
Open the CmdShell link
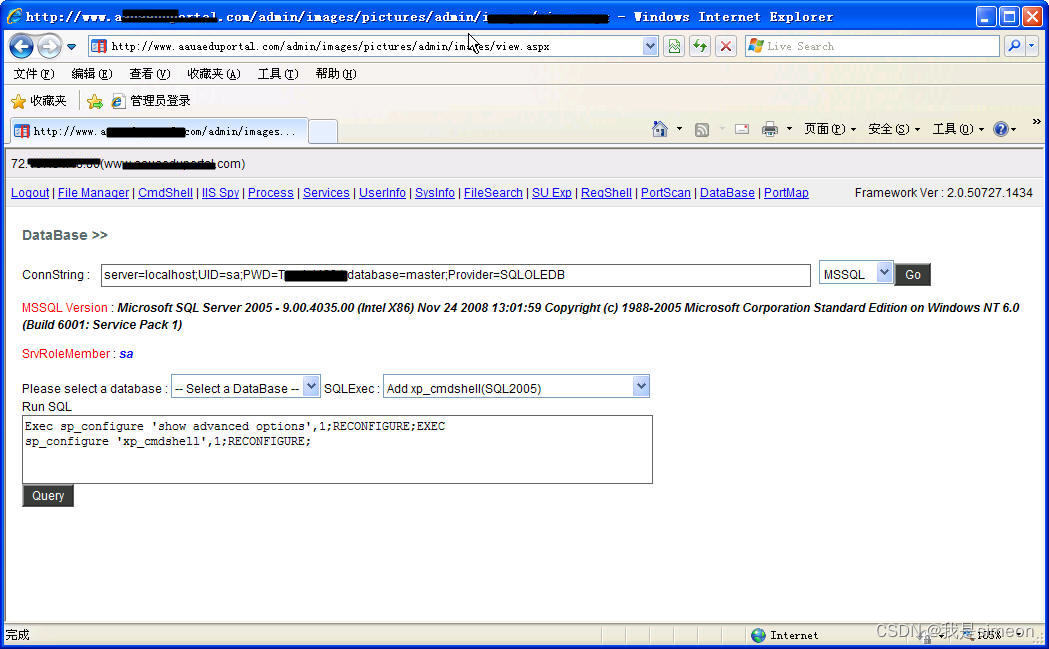coord(165,193)
